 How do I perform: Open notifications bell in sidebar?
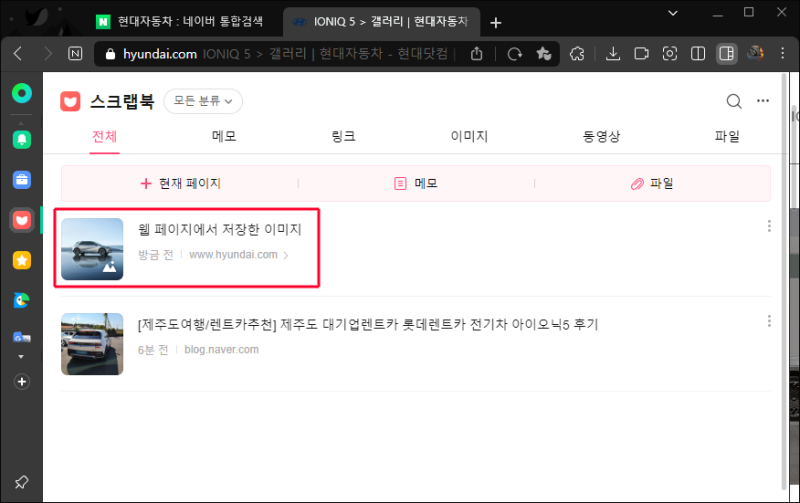pos(21,139)
